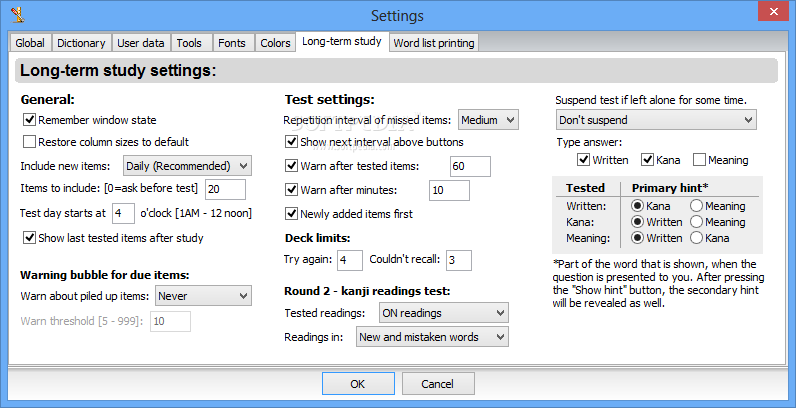Open Warn about piled up items dropdown
The image size is (796, 408).
203,296
